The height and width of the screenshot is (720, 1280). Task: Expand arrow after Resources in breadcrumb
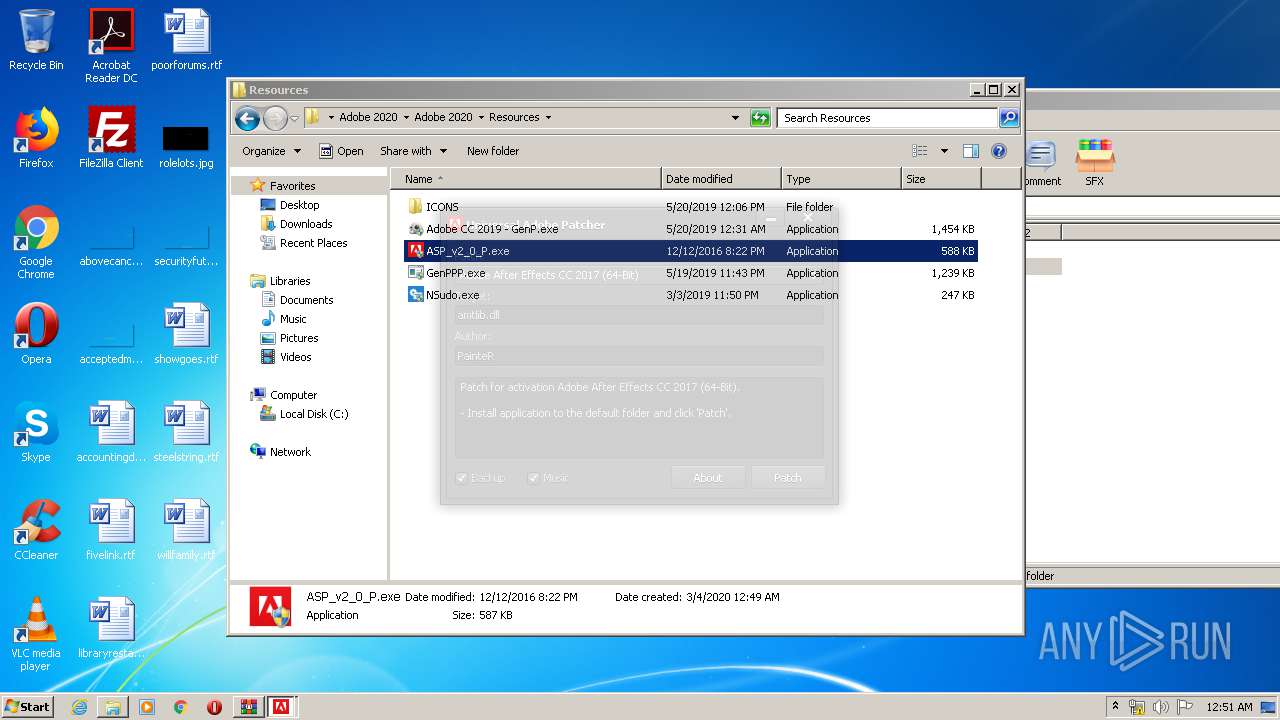tap(548, 117)
